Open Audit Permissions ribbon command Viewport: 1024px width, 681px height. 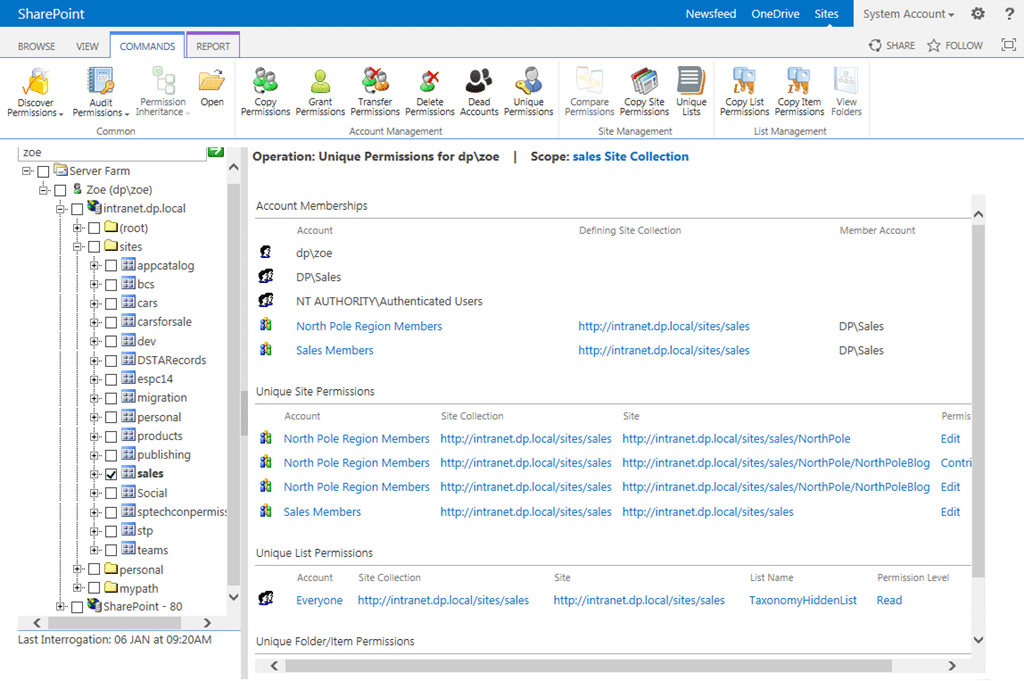pyautogui.click(x=101, y=93)
